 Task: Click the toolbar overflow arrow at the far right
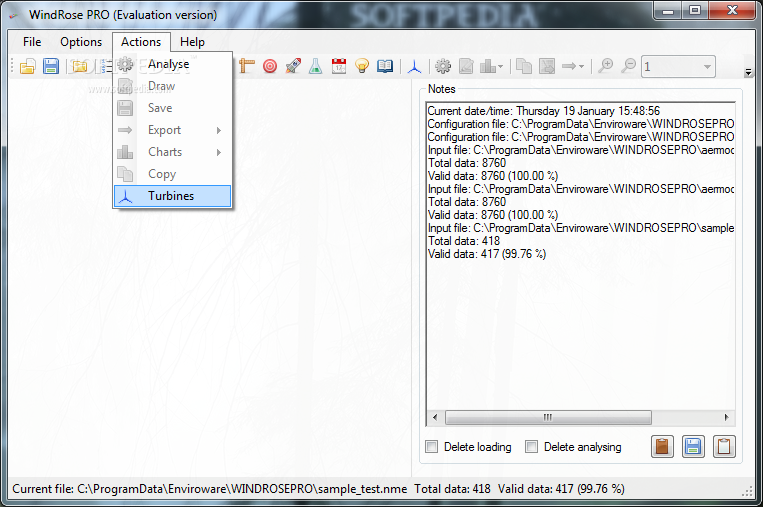pyautogui.click(x=748, y=72)
